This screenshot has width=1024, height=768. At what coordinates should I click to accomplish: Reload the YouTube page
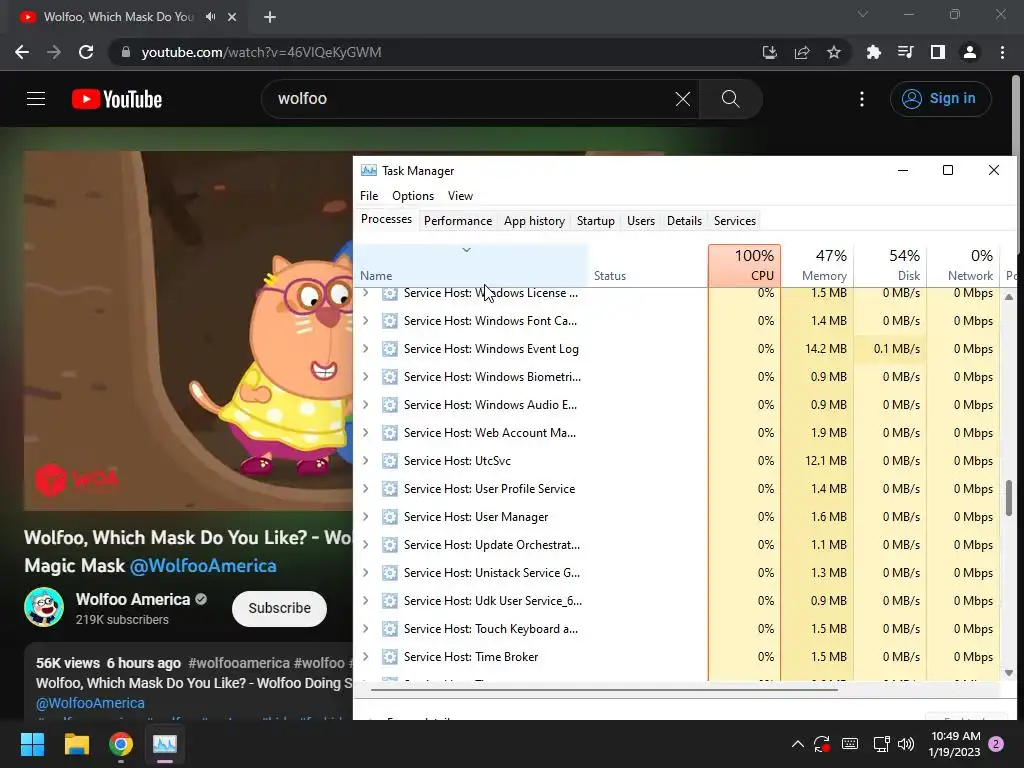(86, 52)
